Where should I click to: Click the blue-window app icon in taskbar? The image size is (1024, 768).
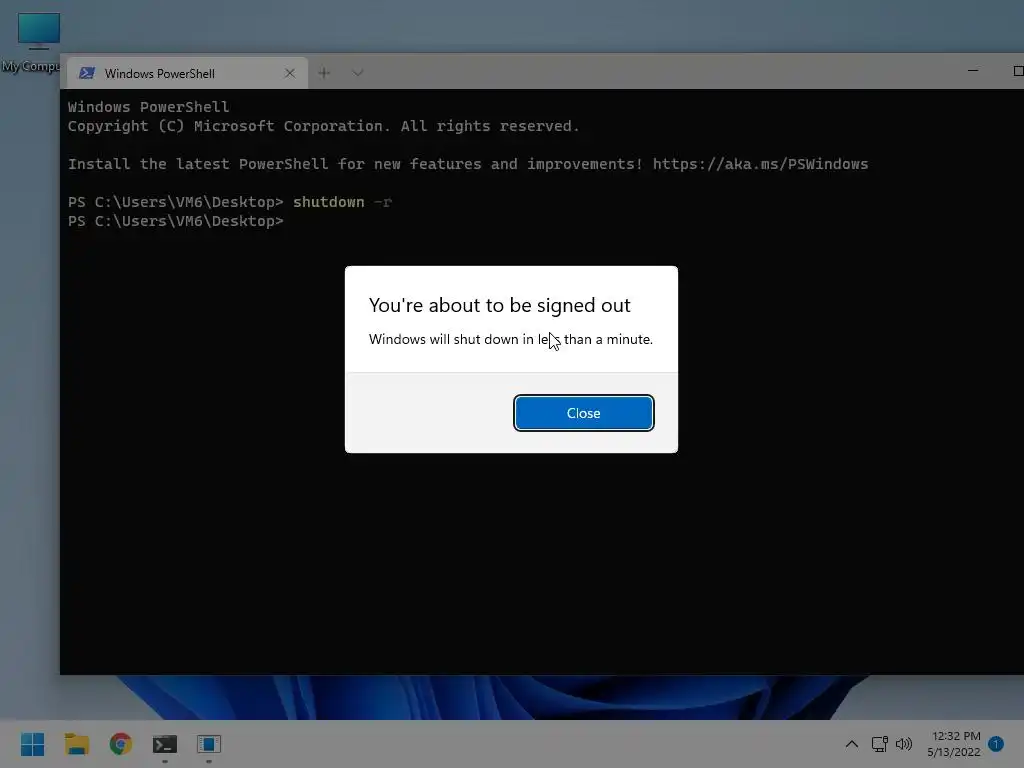pos(209,744)
